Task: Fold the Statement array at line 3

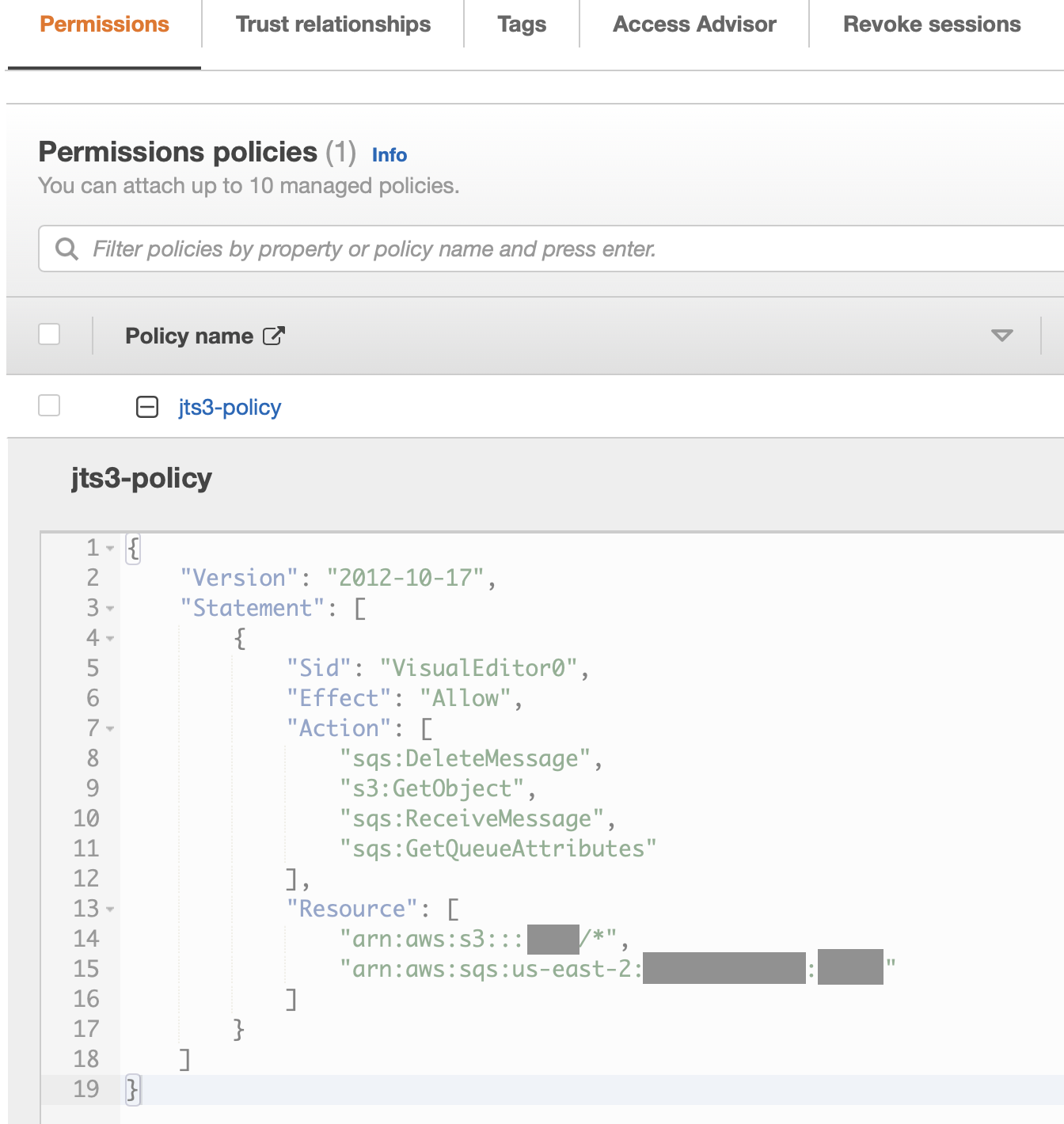Action: [x=110, y=608]
